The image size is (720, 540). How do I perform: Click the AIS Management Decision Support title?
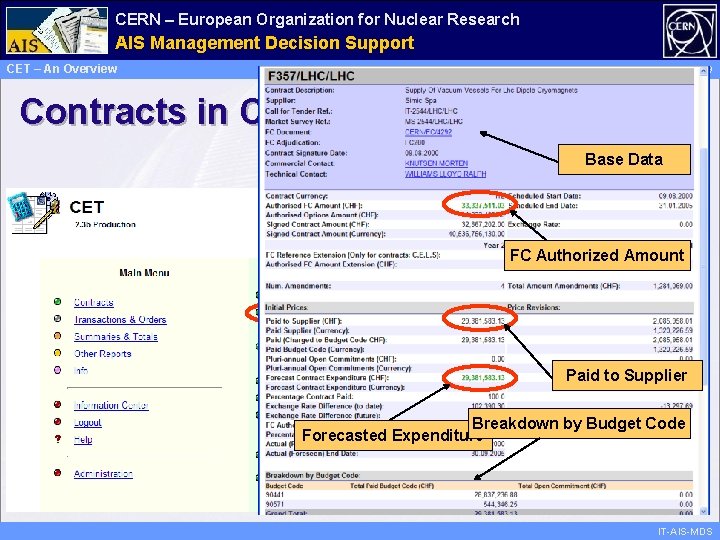(264, 43)
